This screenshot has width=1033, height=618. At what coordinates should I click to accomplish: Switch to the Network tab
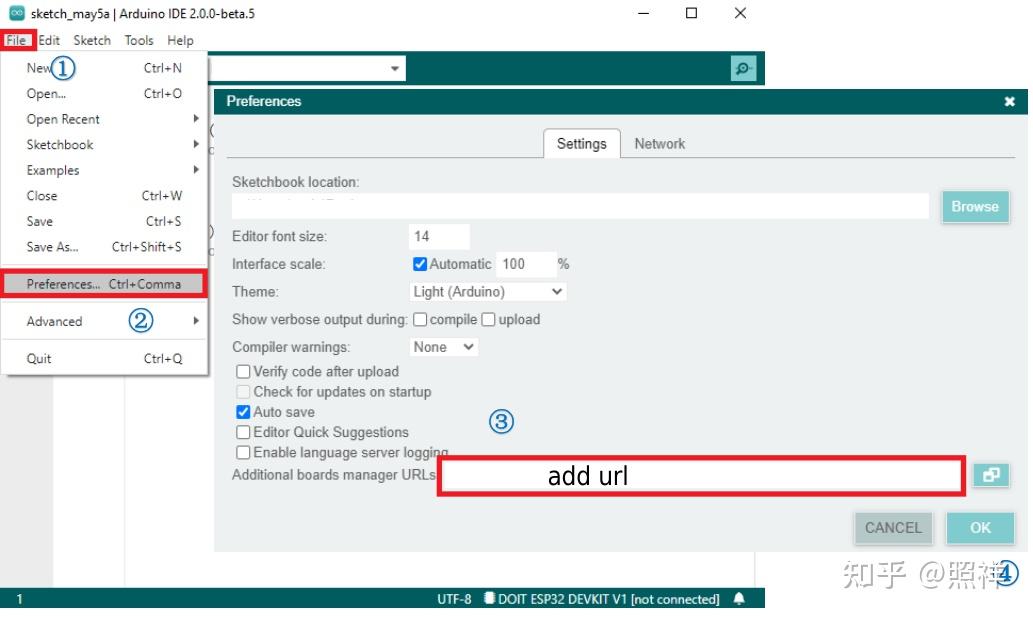(x=659, y=144)
